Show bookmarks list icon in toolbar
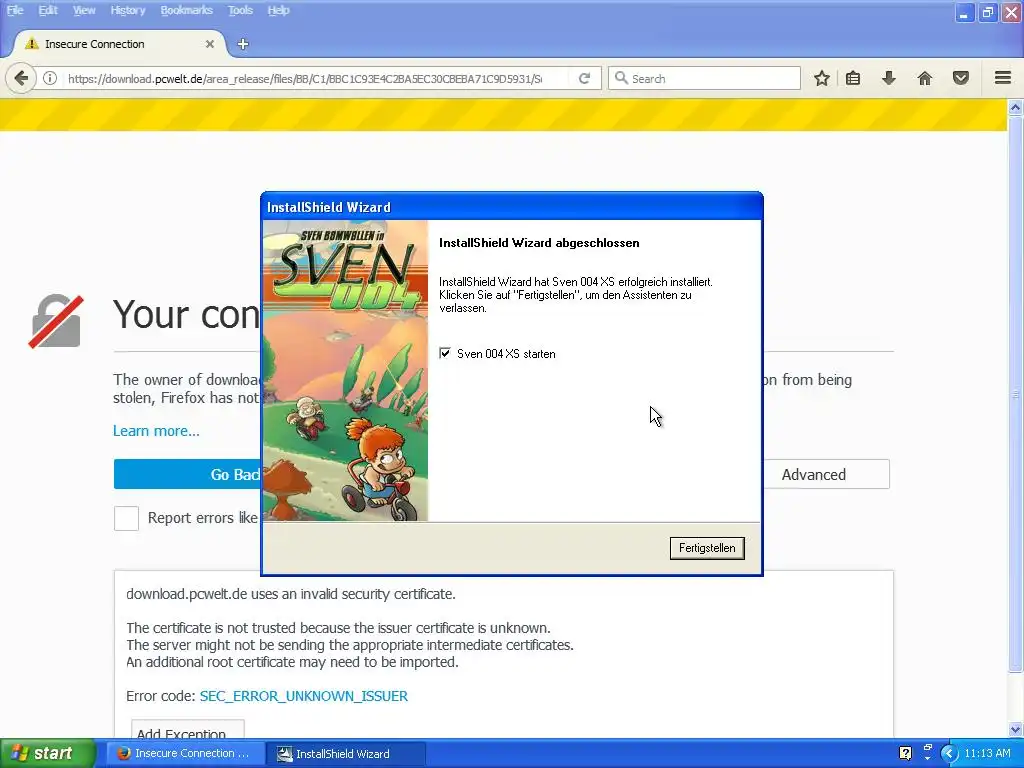 click(x=853, y=78)
